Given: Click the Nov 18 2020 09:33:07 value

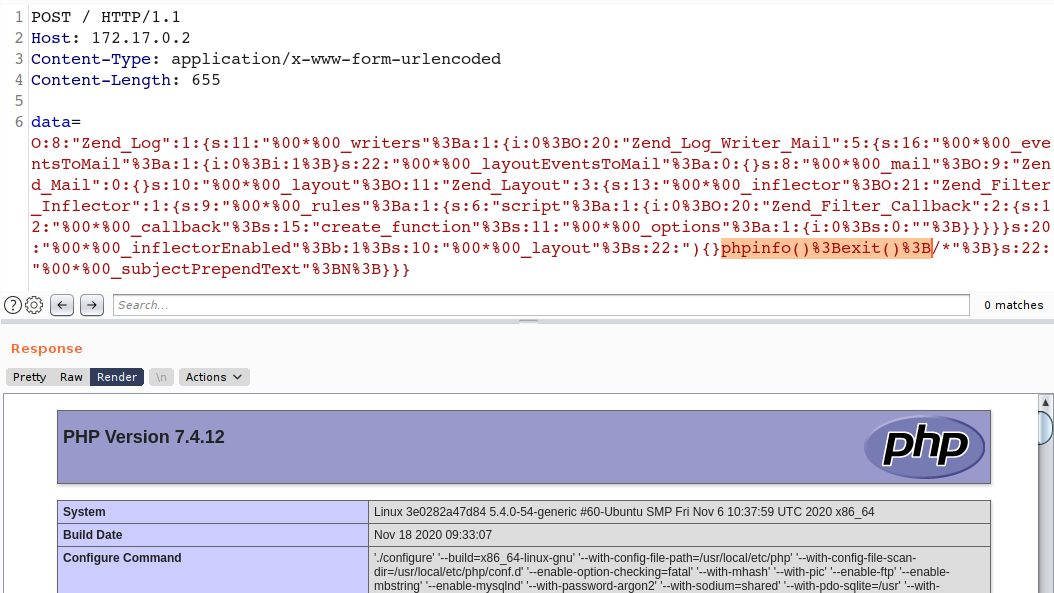Looking at the screenshot, I should pos(433,535).
